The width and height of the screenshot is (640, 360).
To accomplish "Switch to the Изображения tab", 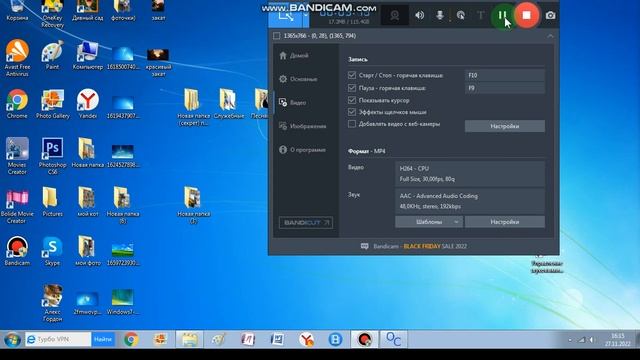I will click(302, 126).
